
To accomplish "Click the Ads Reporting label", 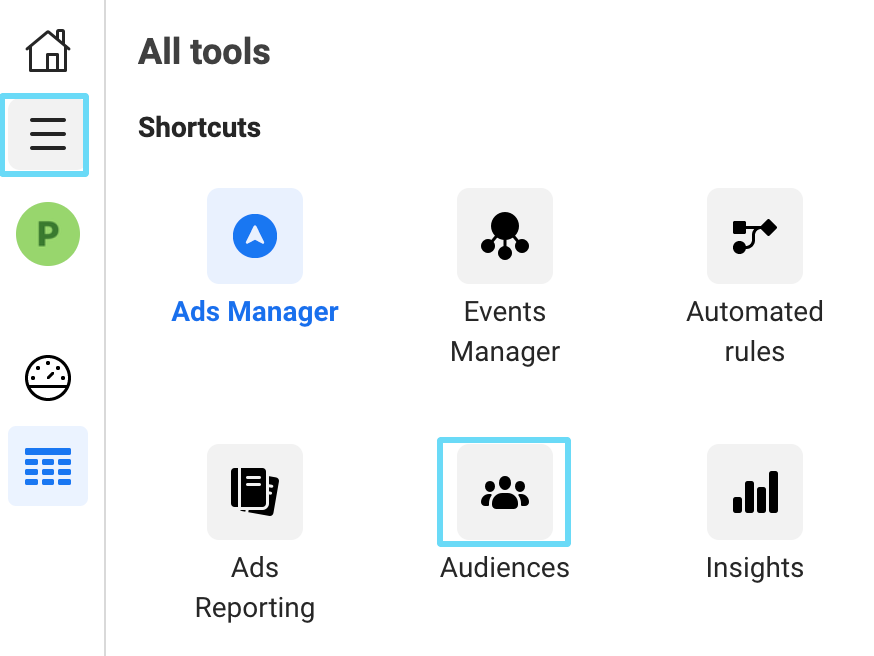I will [255, 588].
